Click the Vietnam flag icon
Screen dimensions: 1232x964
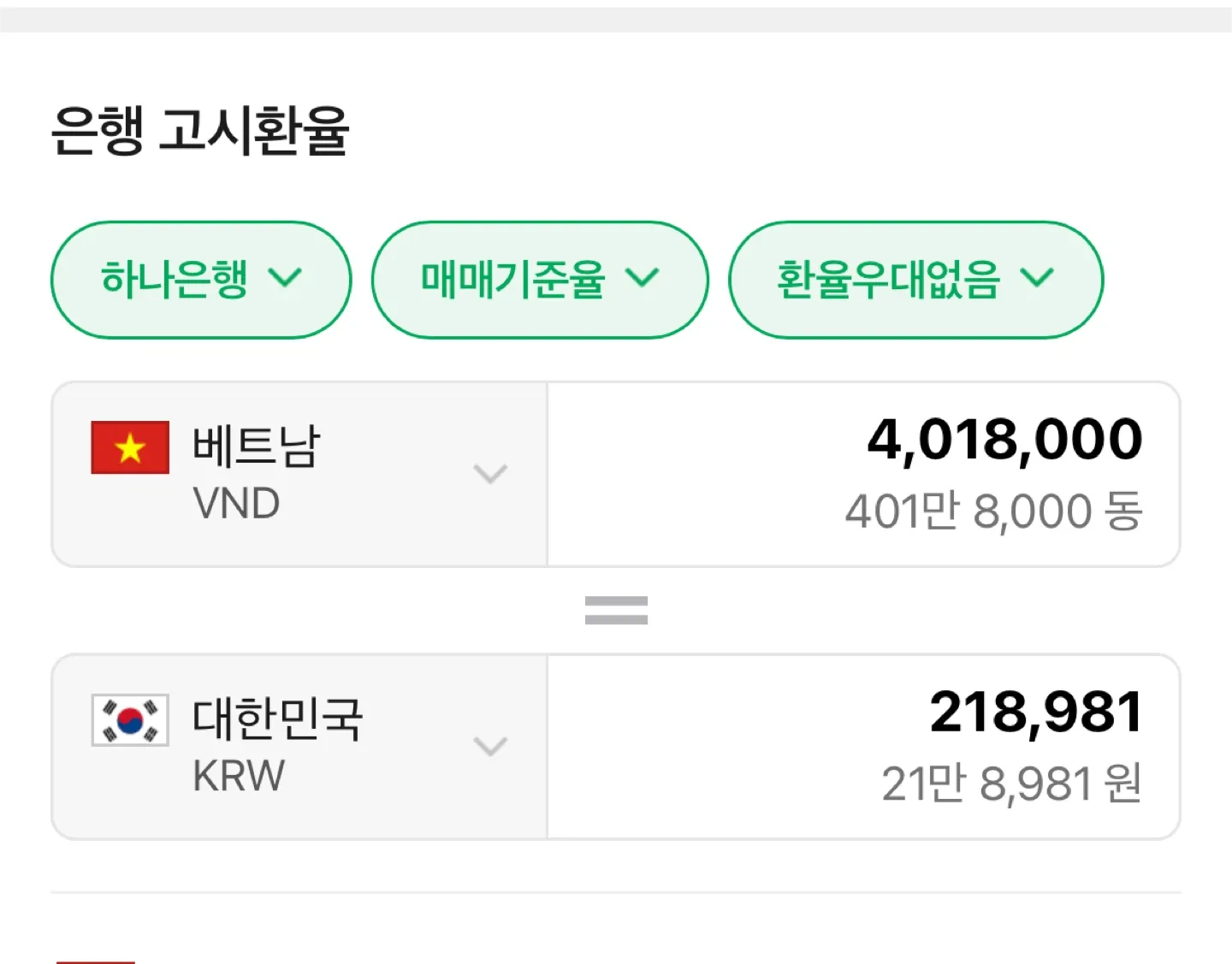point(130,447)
